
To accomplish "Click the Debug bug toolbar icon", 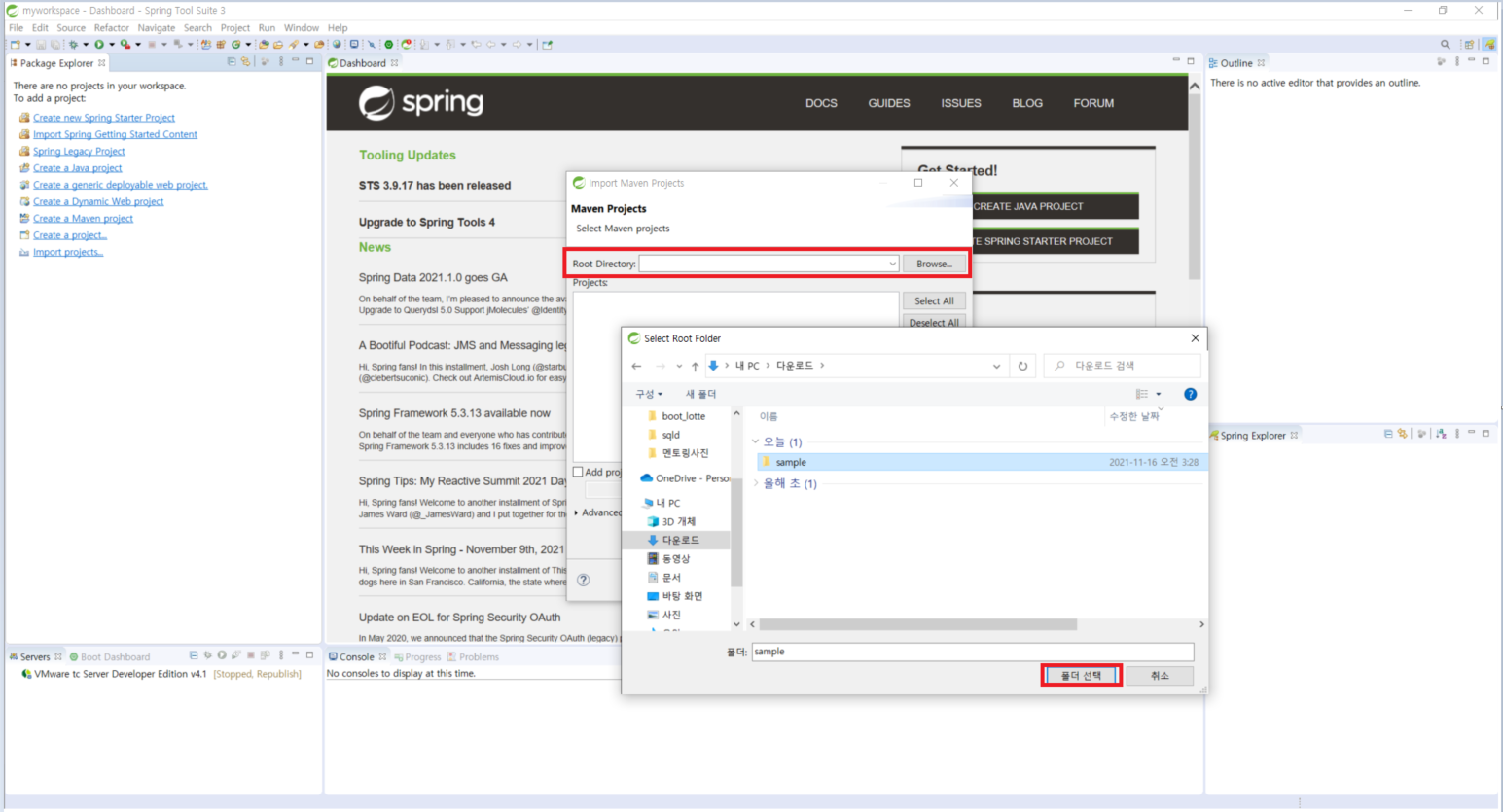I will (73, 44).
